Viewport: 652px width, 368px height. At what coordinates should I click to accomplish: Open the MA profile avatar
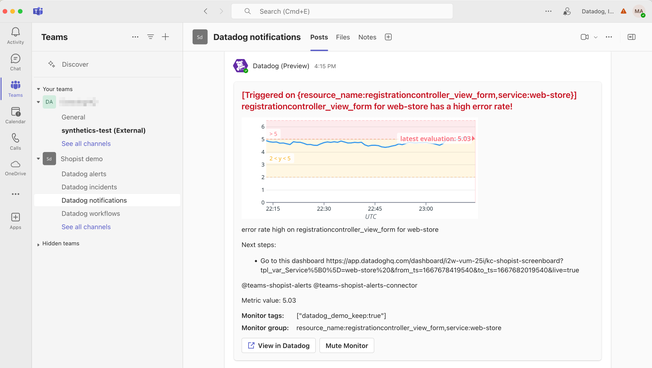[639, 11]
